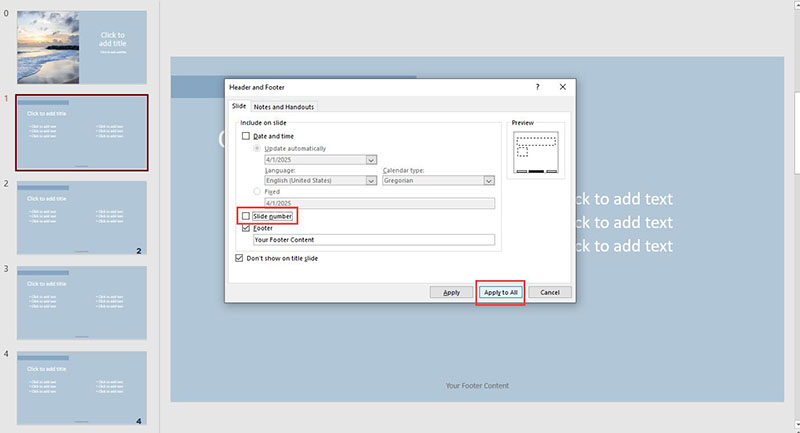Select the Slide tab

click(x=239, y=106)
